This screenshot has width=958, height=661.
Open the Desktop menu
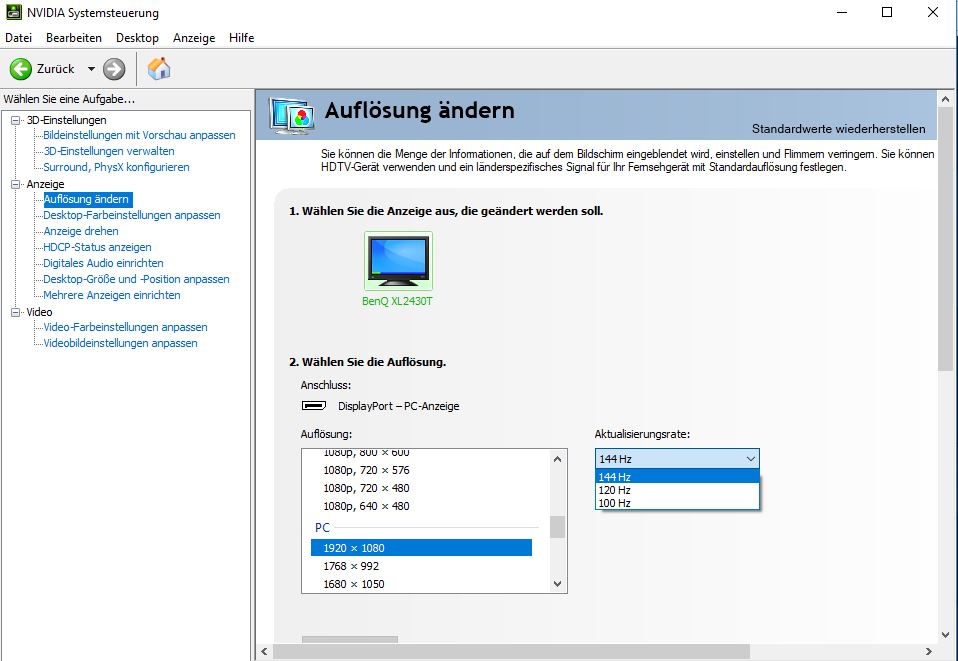(x=137, y=38)
